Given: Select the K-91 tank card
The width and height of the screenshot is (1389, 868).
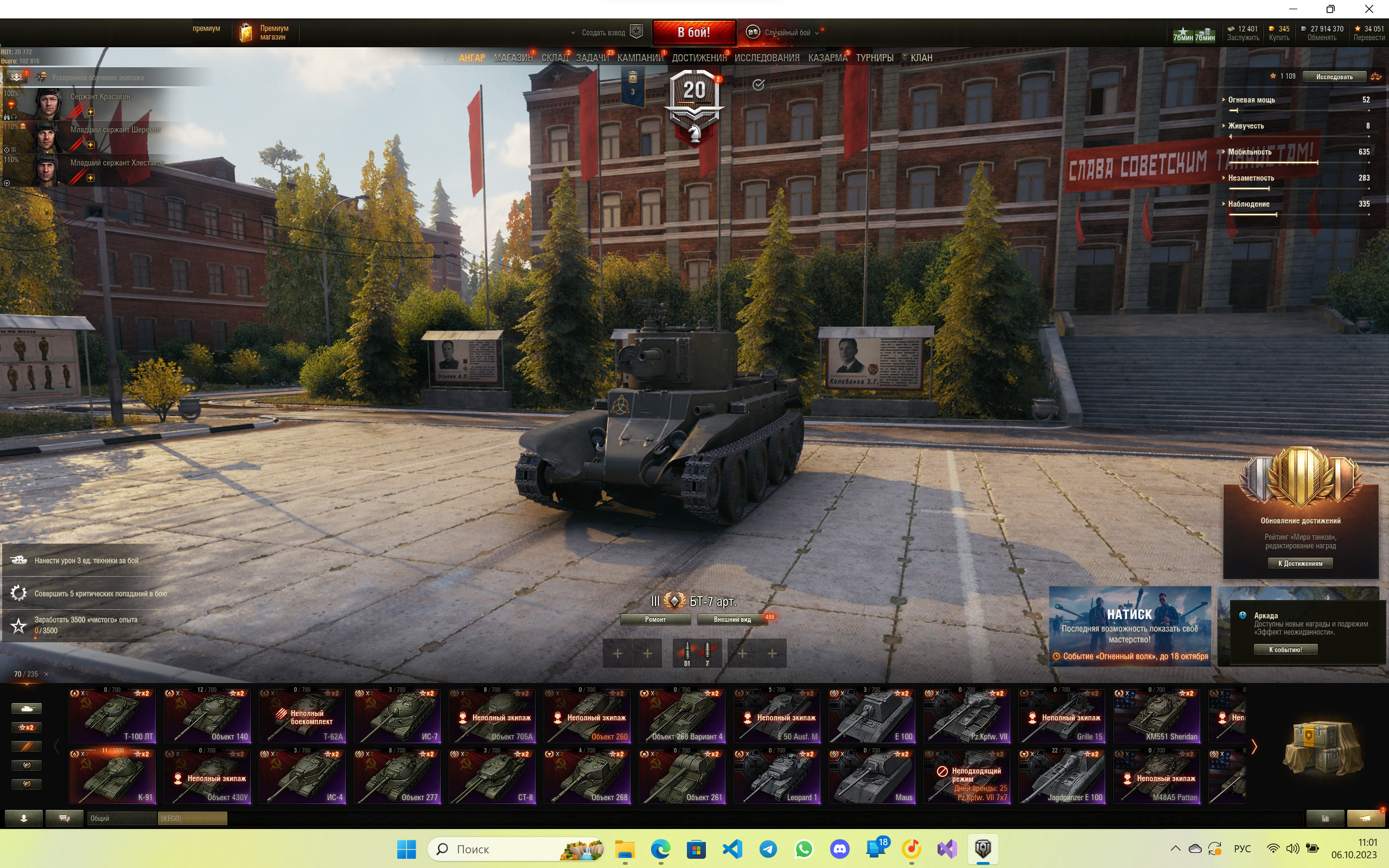Looking at the screenshot, I should click(112, 777).
